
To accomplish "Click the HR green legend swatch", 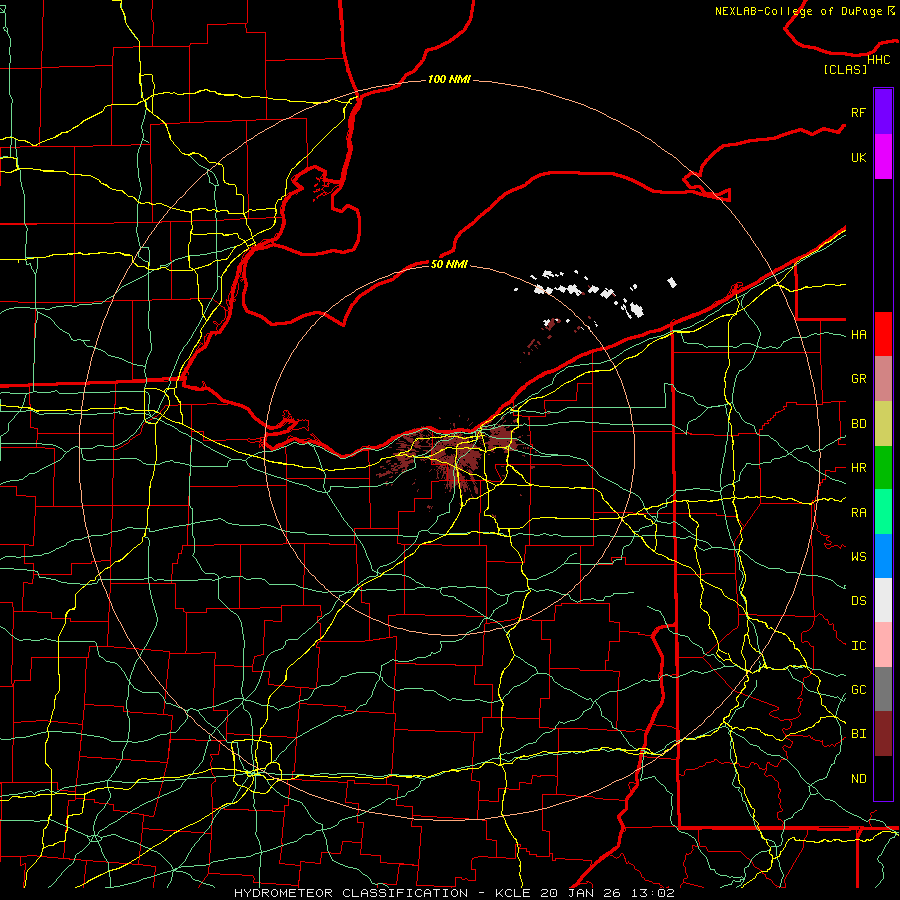I will point(883,467).
